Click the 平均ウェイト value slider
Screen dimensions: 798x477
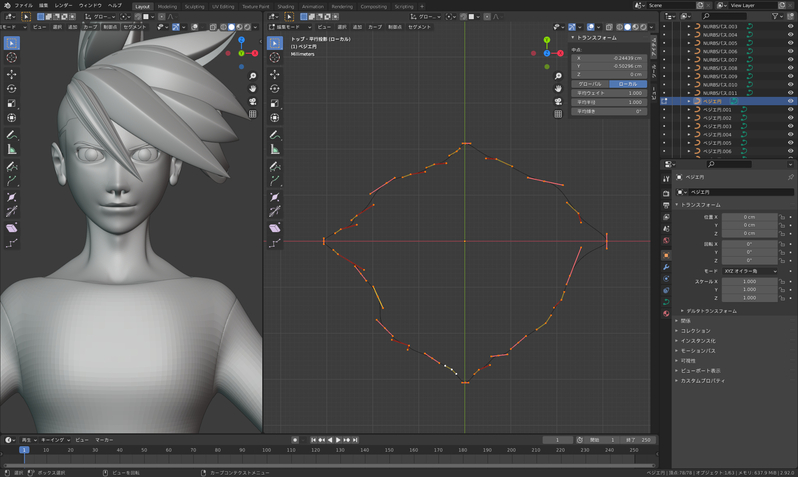(x=608, y=93)
